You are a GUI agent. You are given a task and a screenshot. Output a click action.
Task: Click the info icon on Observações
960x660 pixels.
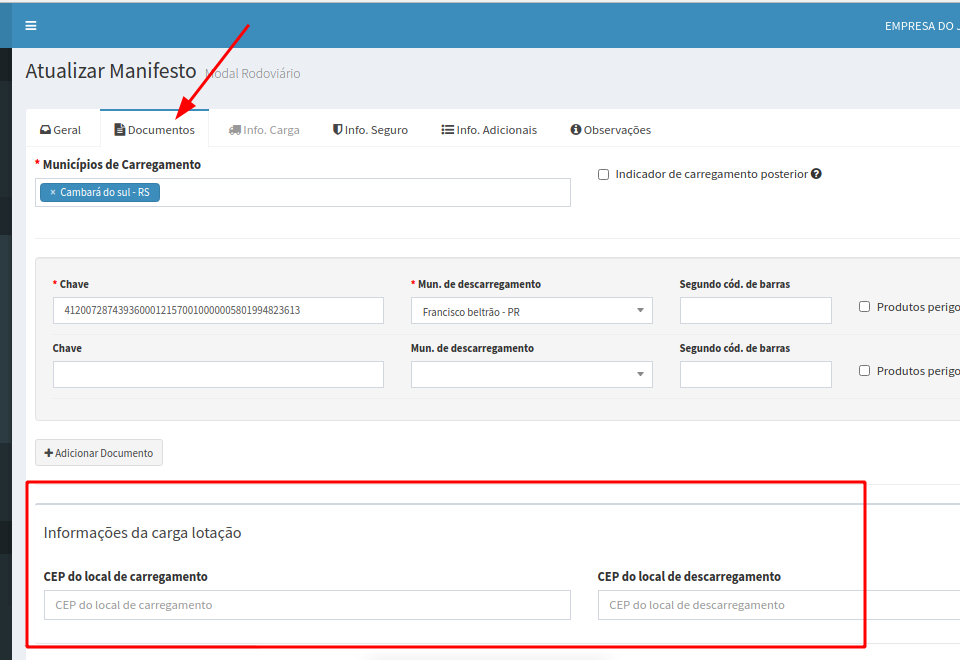point(575,130)
